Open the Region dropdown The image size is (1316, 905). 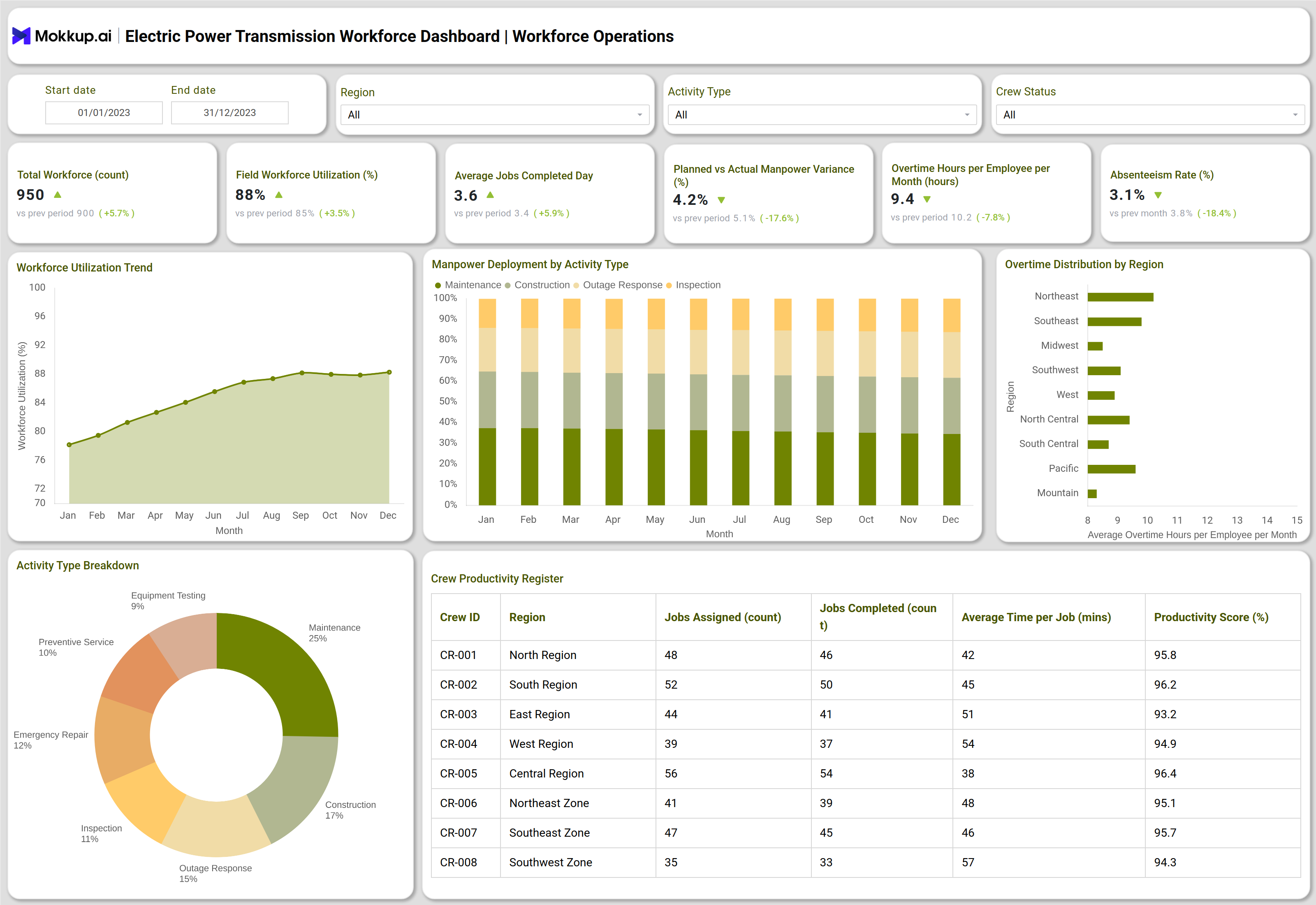pyautogui.click(x=495, y=114)
